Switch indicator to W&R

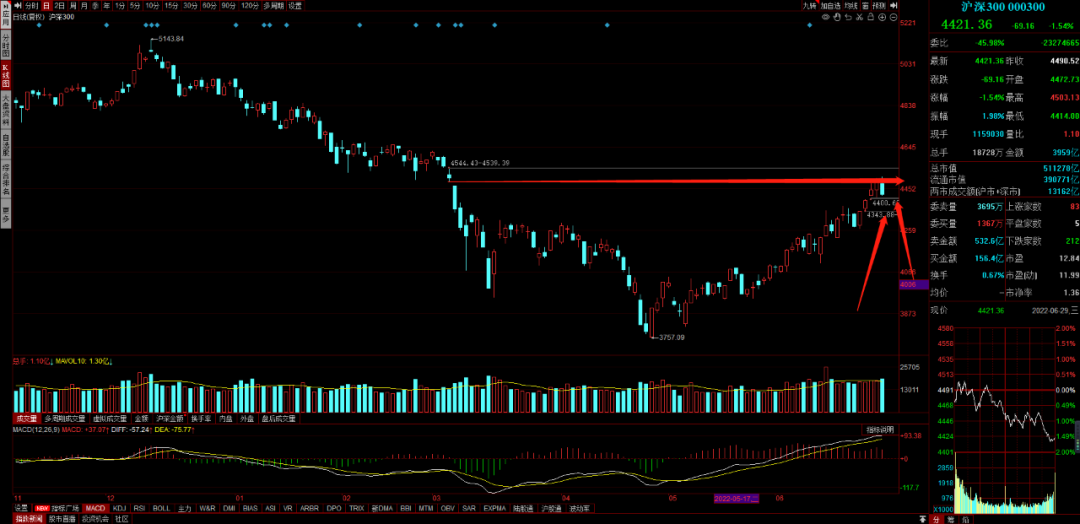(x=207, y=508)
